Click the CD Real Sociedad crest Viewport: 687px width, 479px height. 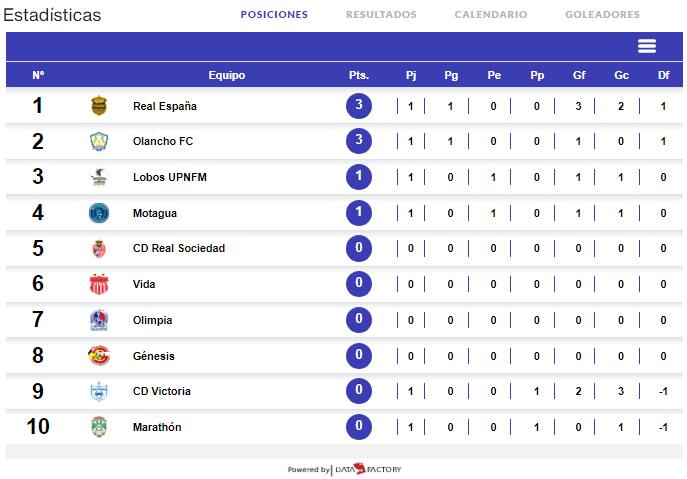(98, 249)
